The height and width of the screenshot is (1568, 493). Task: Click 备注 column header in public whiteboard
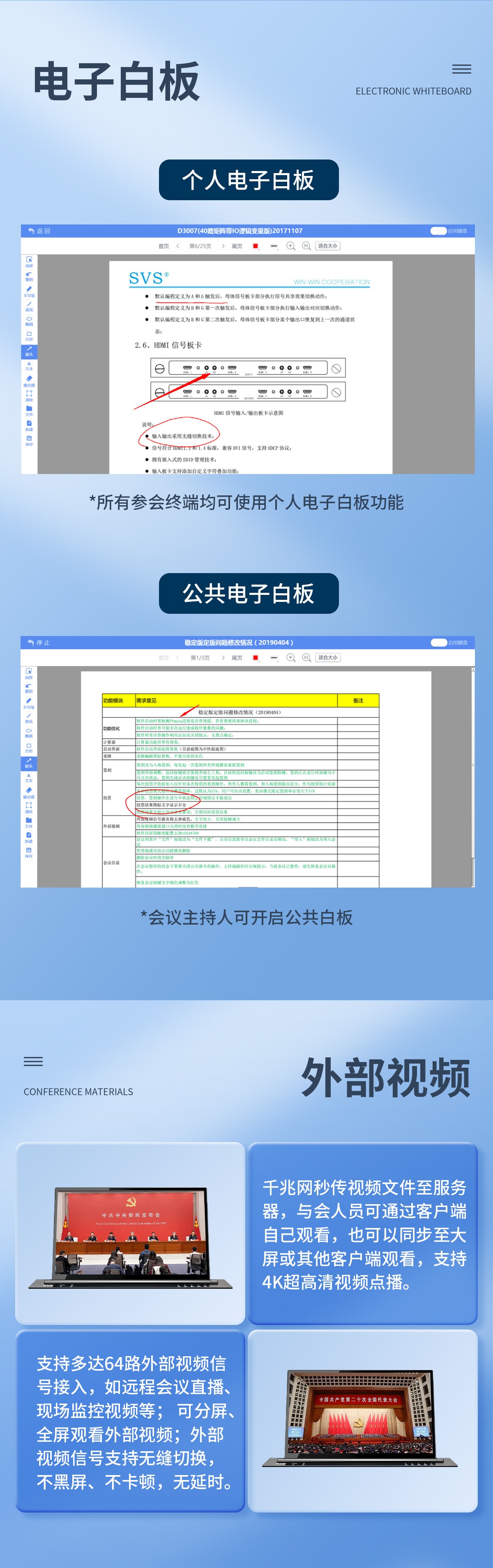358,701
